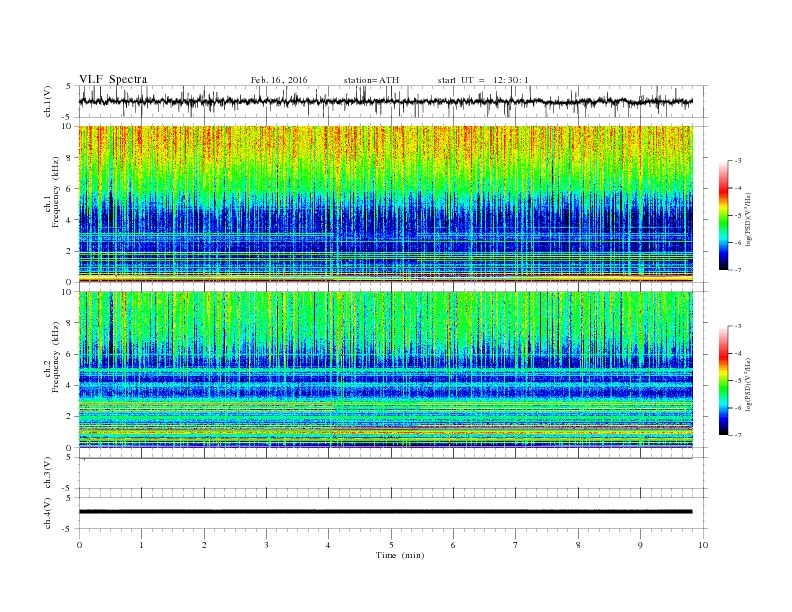Viewport: 792px width, 612px height.
Task: Click the "station=ATH" header label
Action: (x=371, y=80)
